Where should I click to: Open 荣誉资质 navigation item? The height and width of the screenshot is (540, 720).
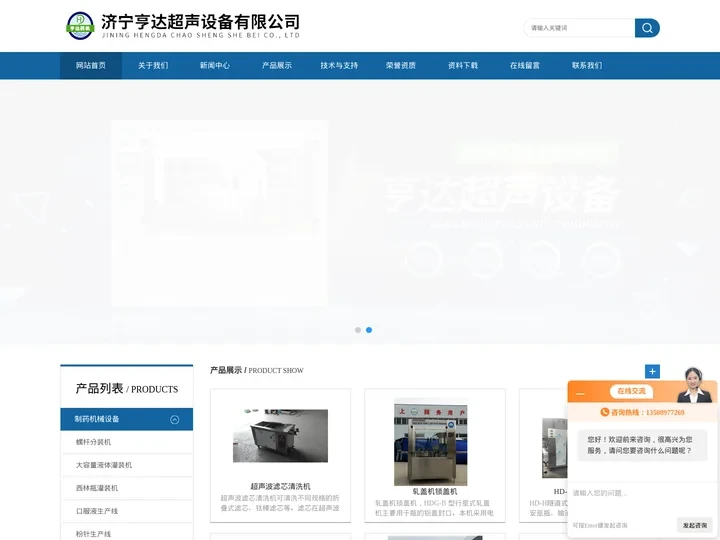coord(401,66)
